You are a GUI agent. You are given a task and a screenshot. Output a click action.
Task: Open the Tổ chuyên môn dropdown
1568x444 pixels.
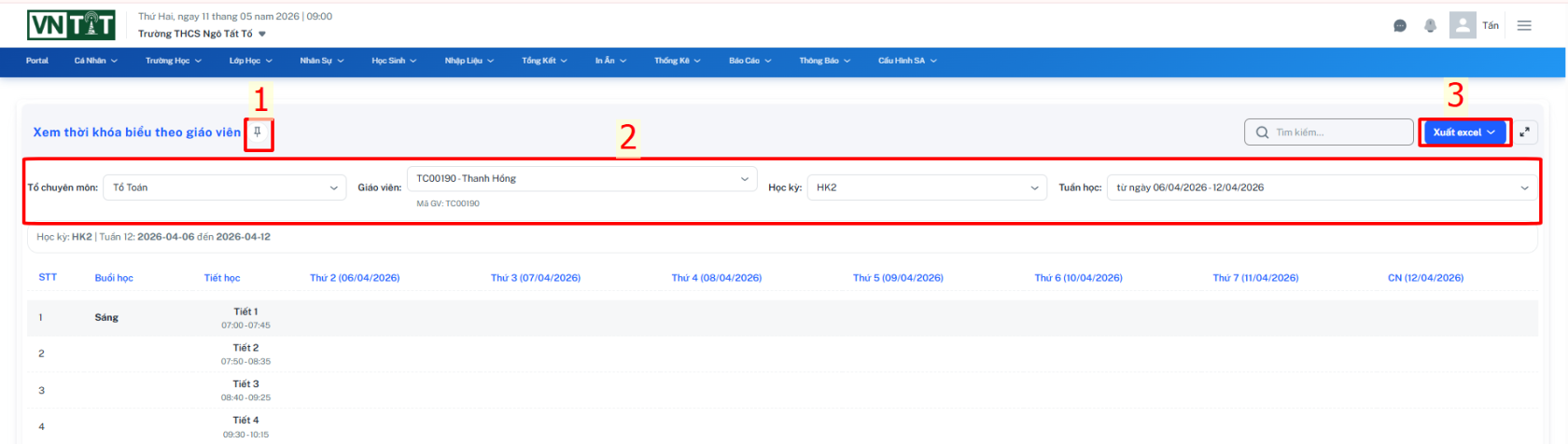225,187
